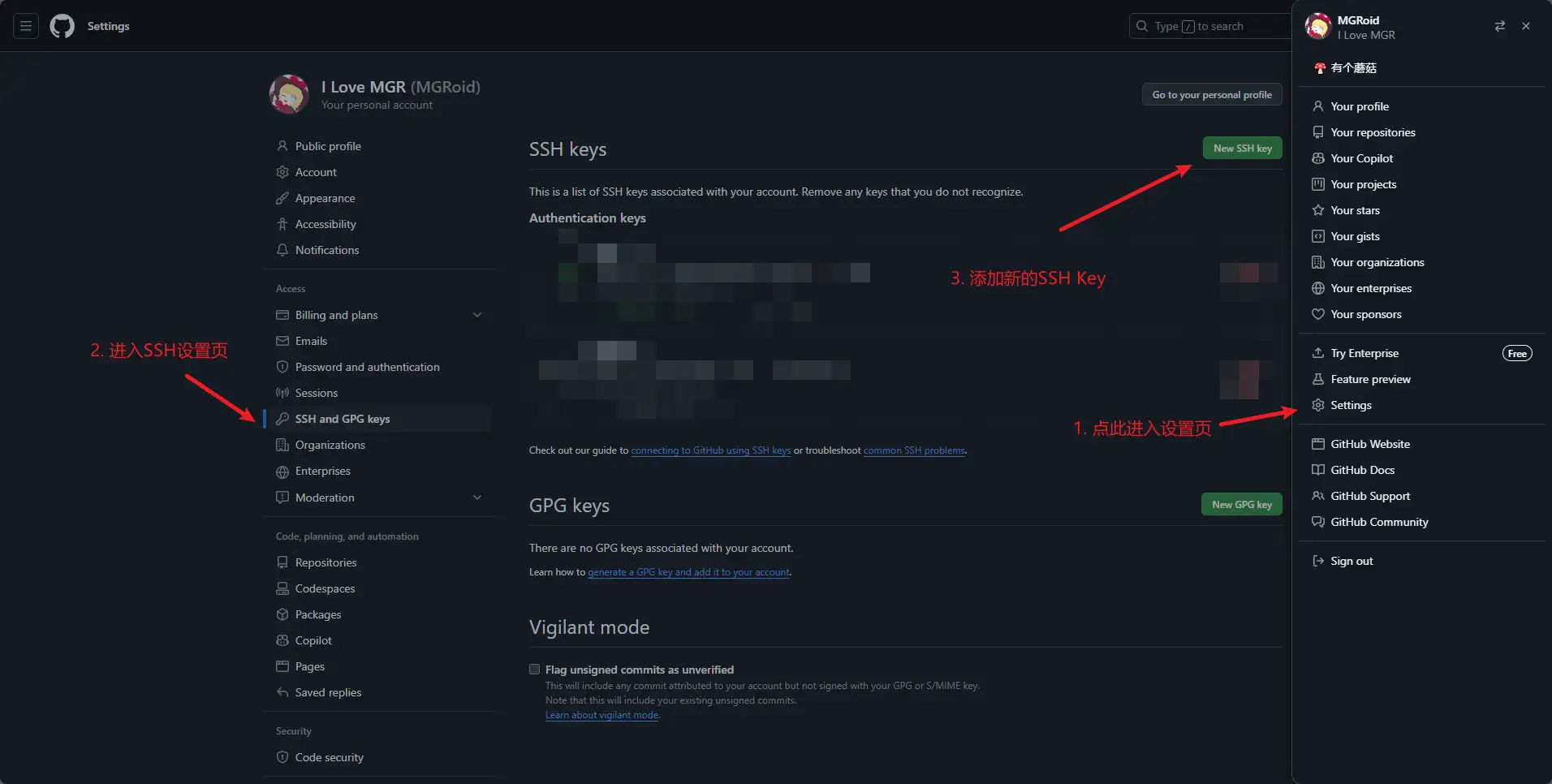Click the package icon beside Packages

point(282,614)
